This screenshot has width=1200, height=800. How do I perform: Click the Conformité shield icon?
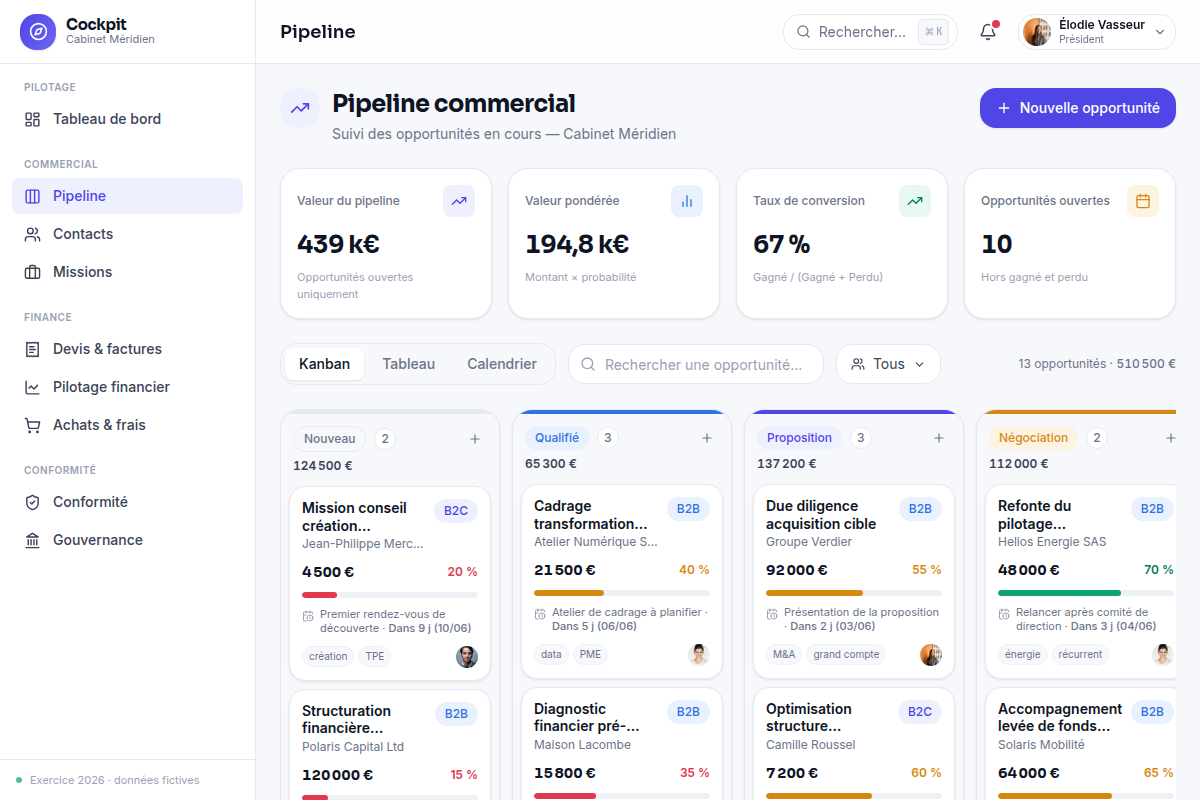coord(33,502)
